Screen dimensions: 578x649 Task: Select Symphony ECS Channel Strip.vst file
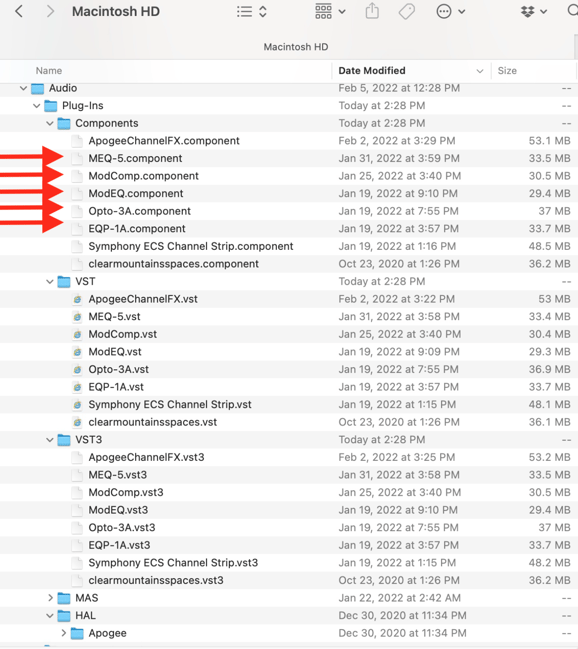(170, 404)
